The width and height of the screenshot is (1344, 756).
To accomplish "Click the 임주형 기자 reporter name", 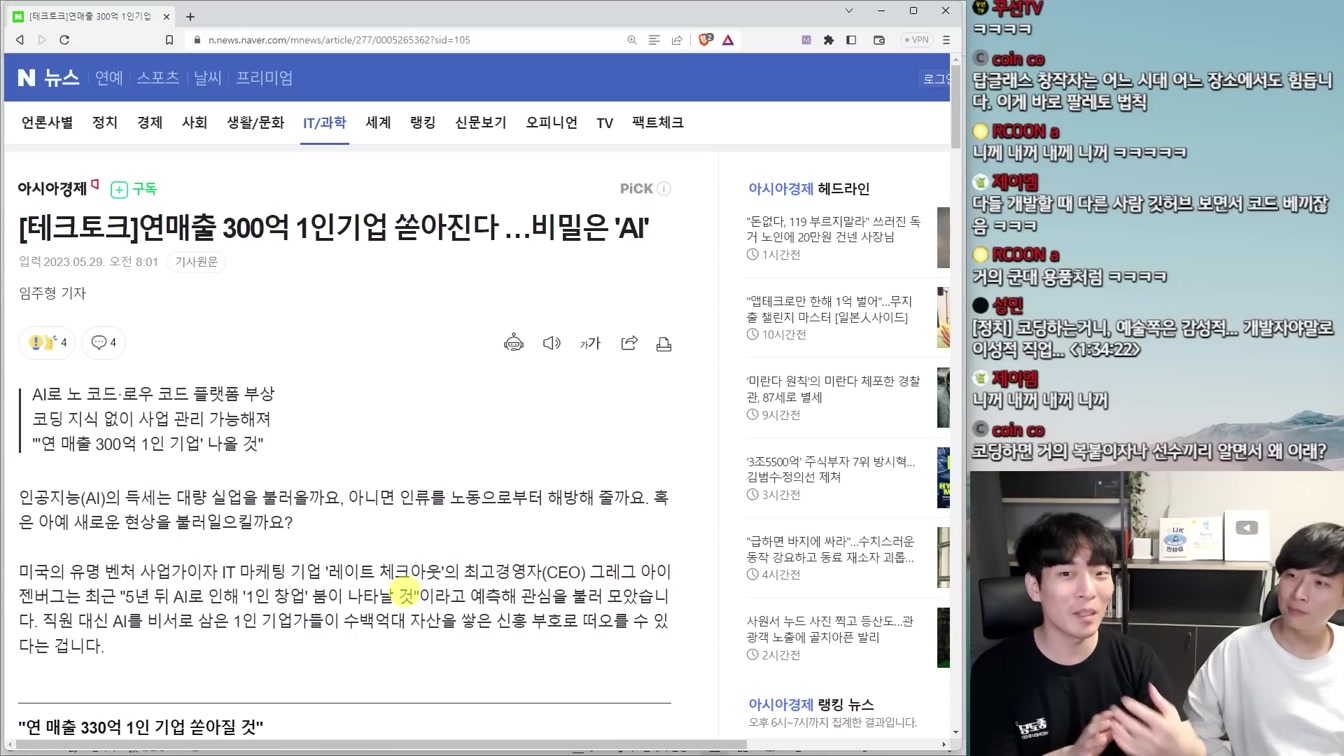I will pyautogui.click(x=52, y=293).
